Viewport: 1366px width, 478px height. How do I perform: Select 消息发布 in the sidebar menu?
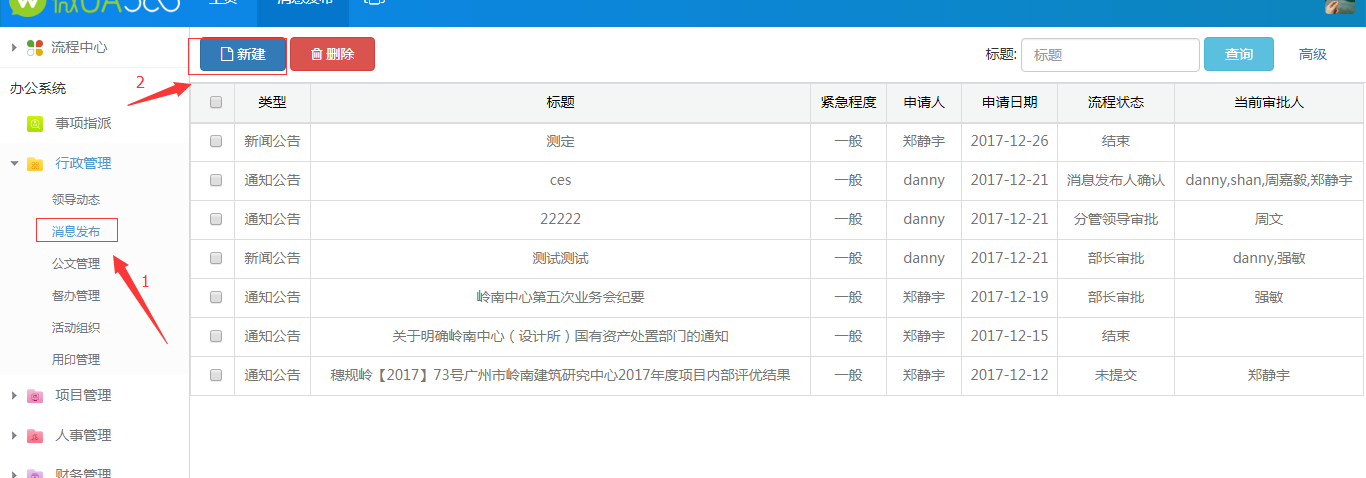(x=76, y=231)
